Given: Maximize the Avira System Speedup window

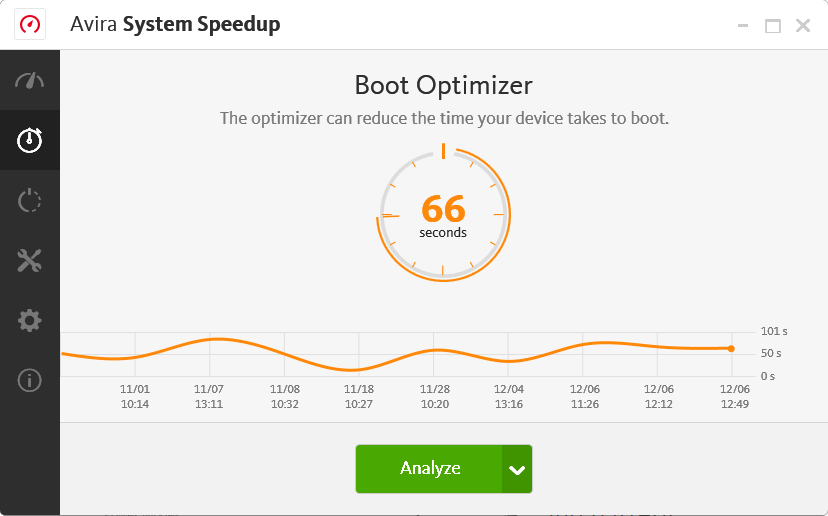Looking at the screenshot, I should [x=773, y=26].
